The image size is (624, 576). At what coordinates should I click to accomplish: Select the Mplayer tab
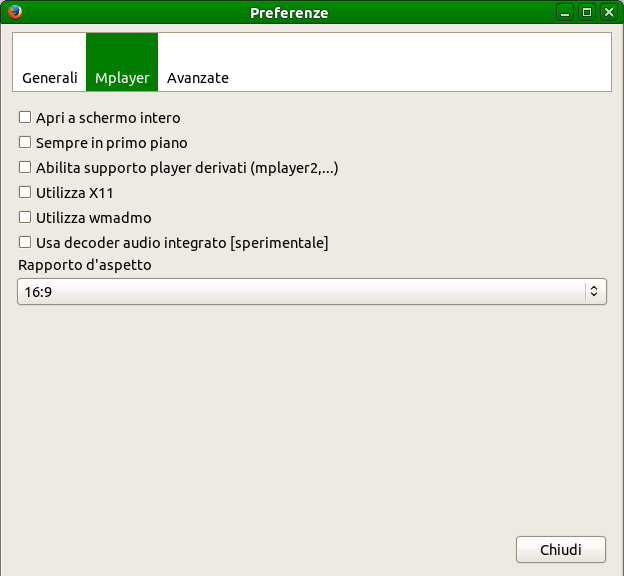click(x=122, y=77)
